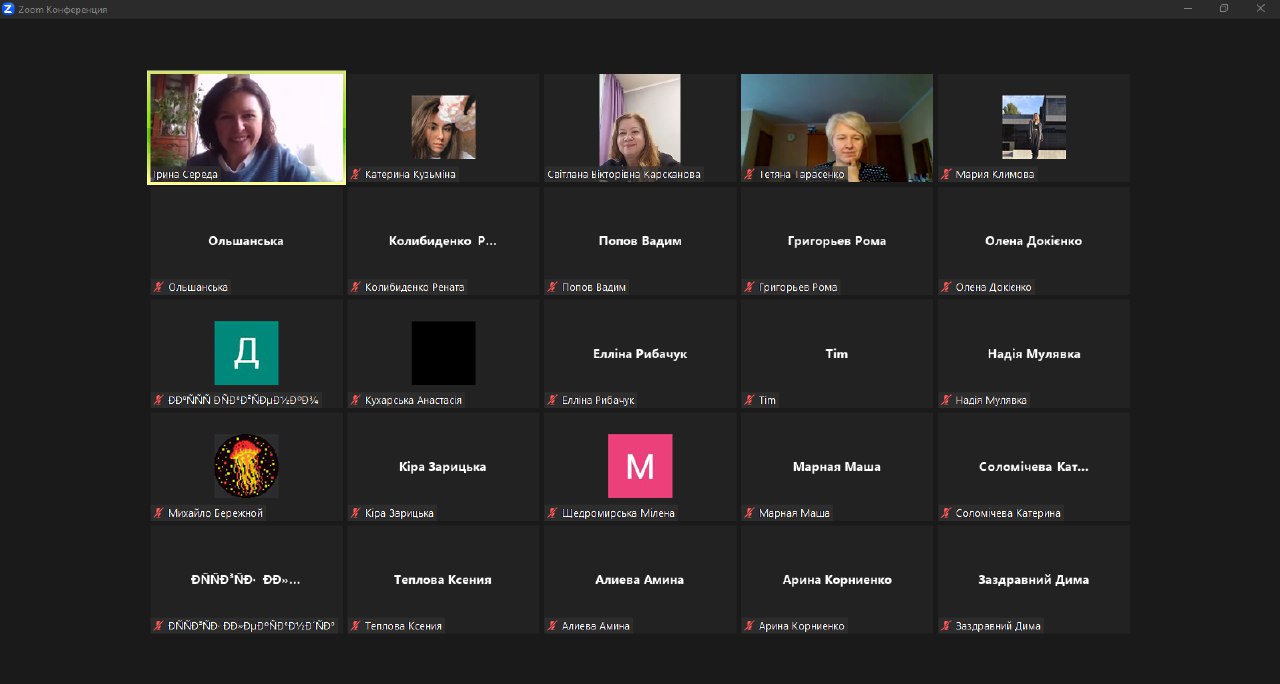
Task: Click muted mic icon beside Тетяна Тарасенко
Action: point(749,174)
